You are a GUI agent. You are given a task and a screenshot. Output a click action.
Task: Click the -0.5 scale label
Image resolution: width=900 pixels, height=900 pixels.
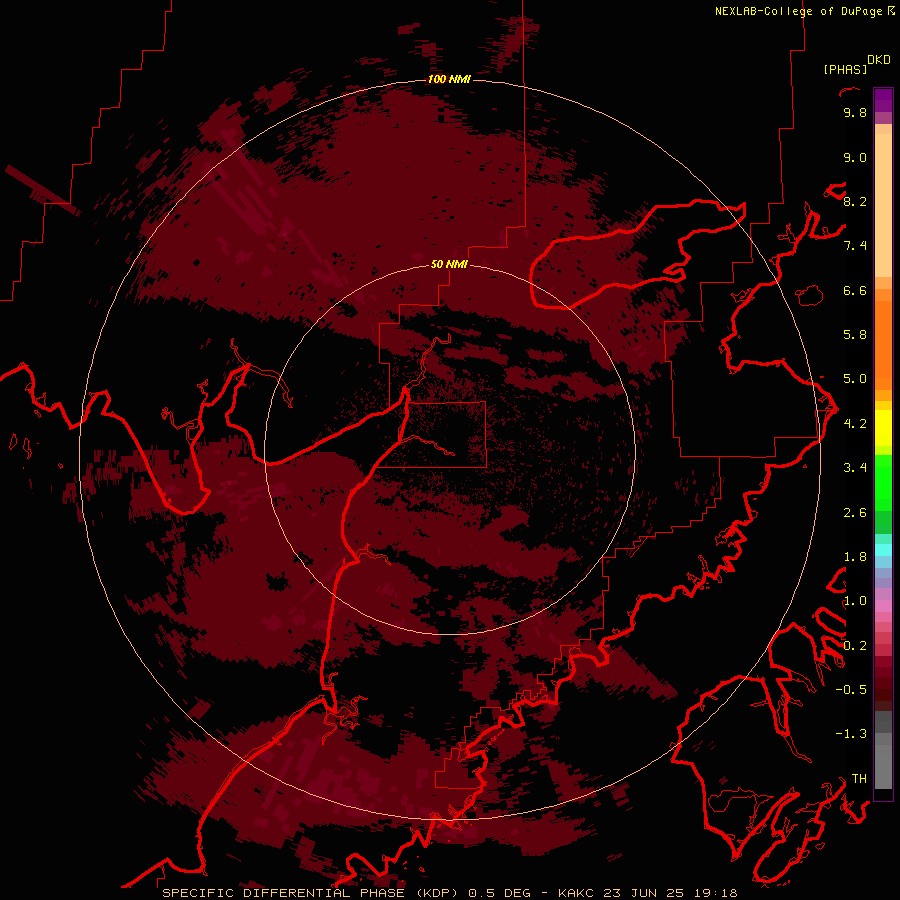click(x=851, y=690)
